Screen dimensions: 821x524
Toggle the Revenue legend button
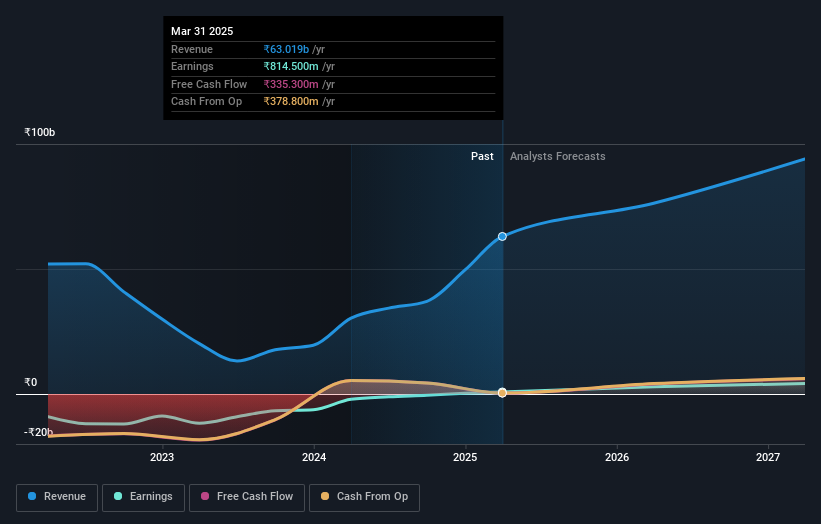57,497
